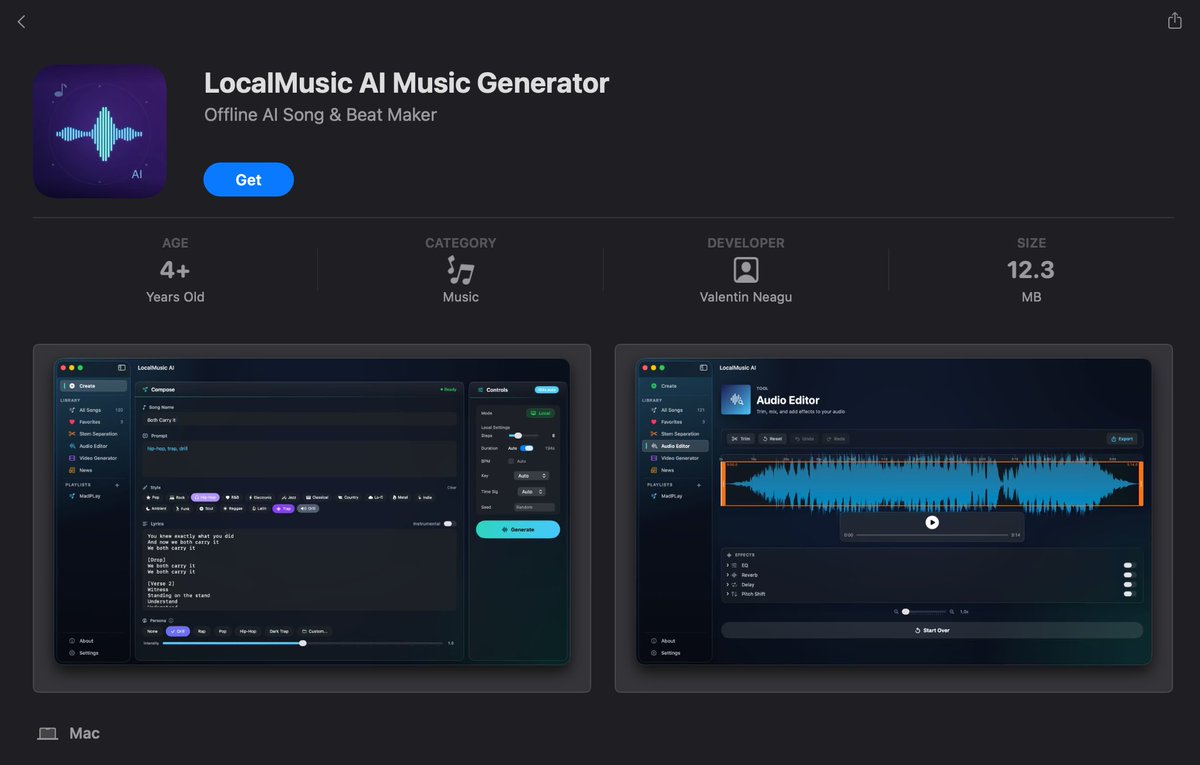Adjust the Steps slider in Controls
Image resolution: width=1200 pixels, height=765 pixels.
tap(522, 436)
